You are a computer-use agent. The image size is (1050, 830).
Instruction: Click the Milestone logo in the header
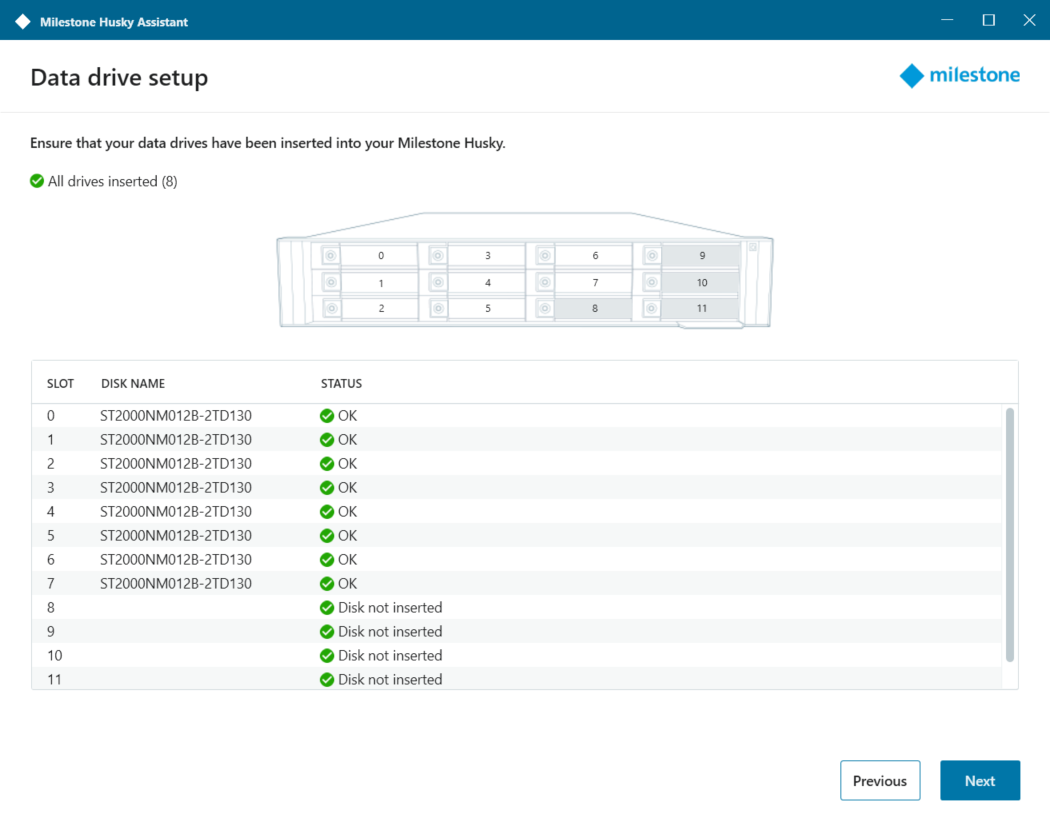pyautogui.click(x=960, y=76)
